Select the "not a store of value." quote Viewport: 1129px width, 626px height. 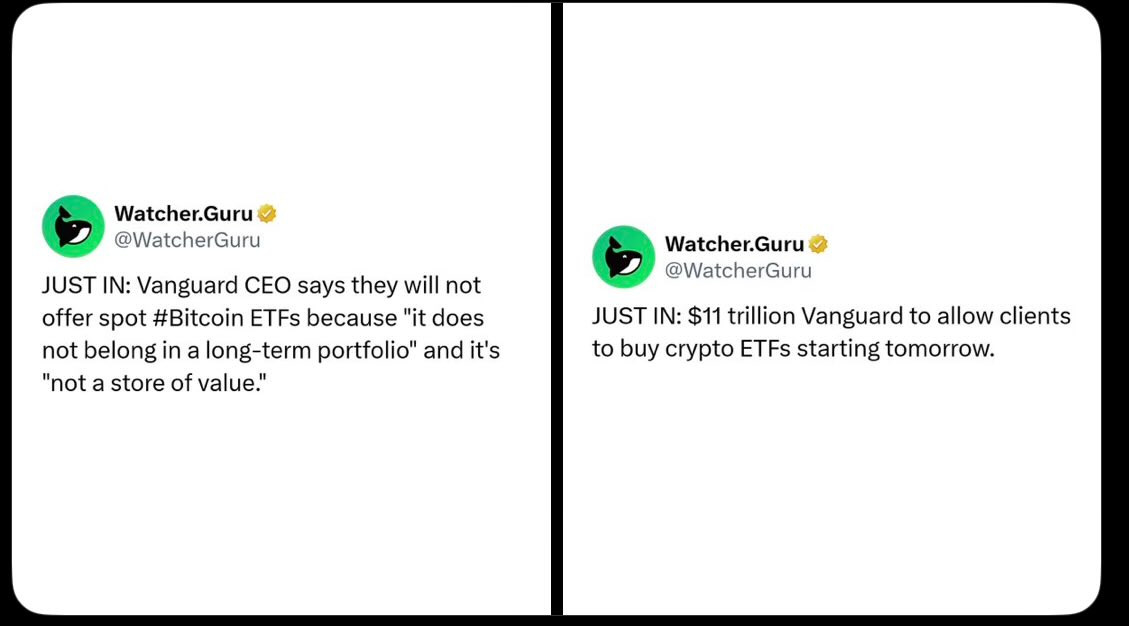(154, 383)
